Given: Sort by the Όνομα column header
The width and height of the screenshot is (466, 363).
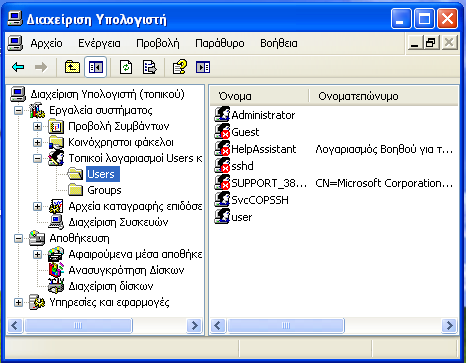Looking at the screenshot, I should 259,96.
